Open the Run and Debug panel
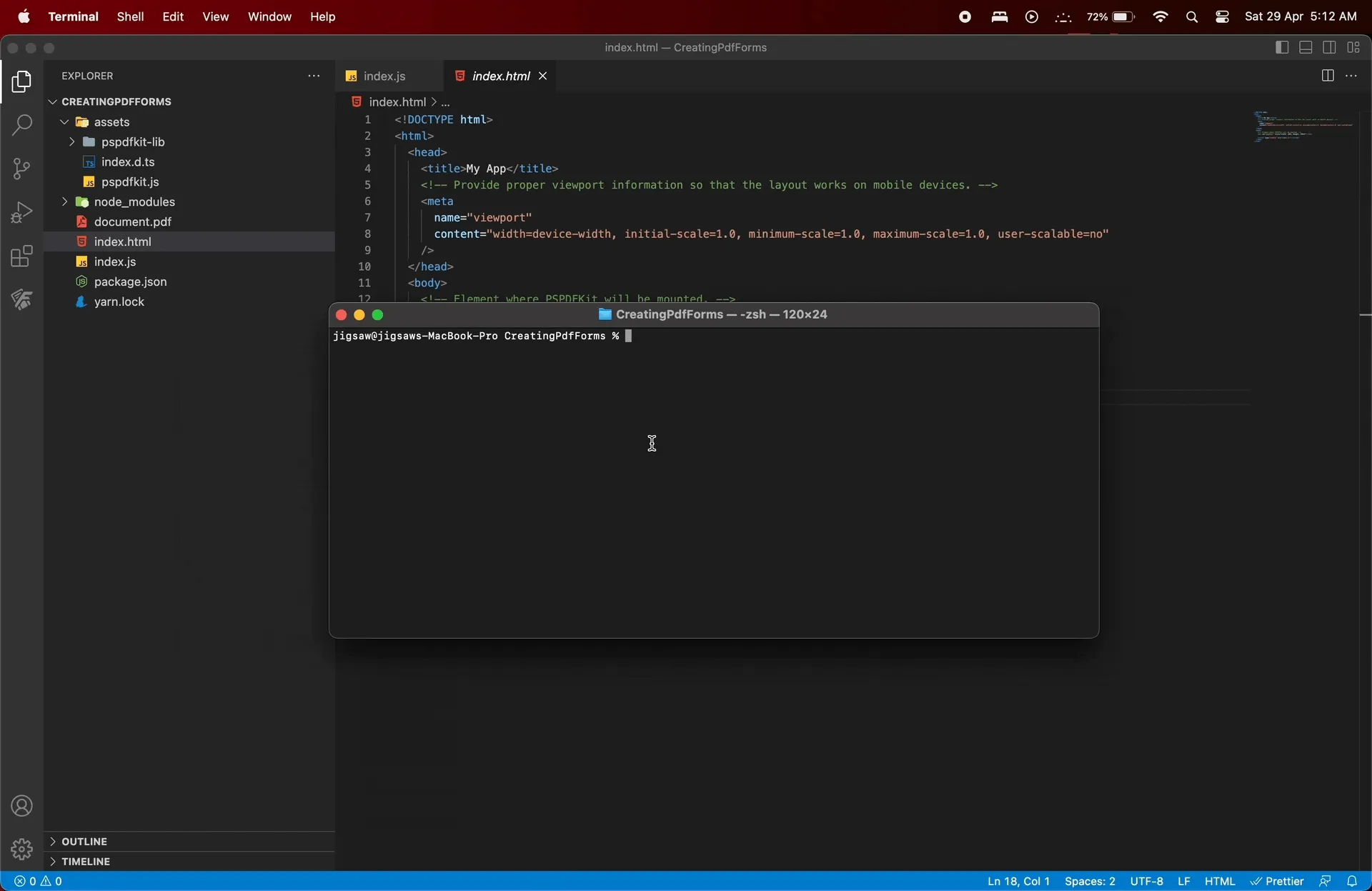The width and height of the screenshot is (1372, 891). [x=21, y=211]
